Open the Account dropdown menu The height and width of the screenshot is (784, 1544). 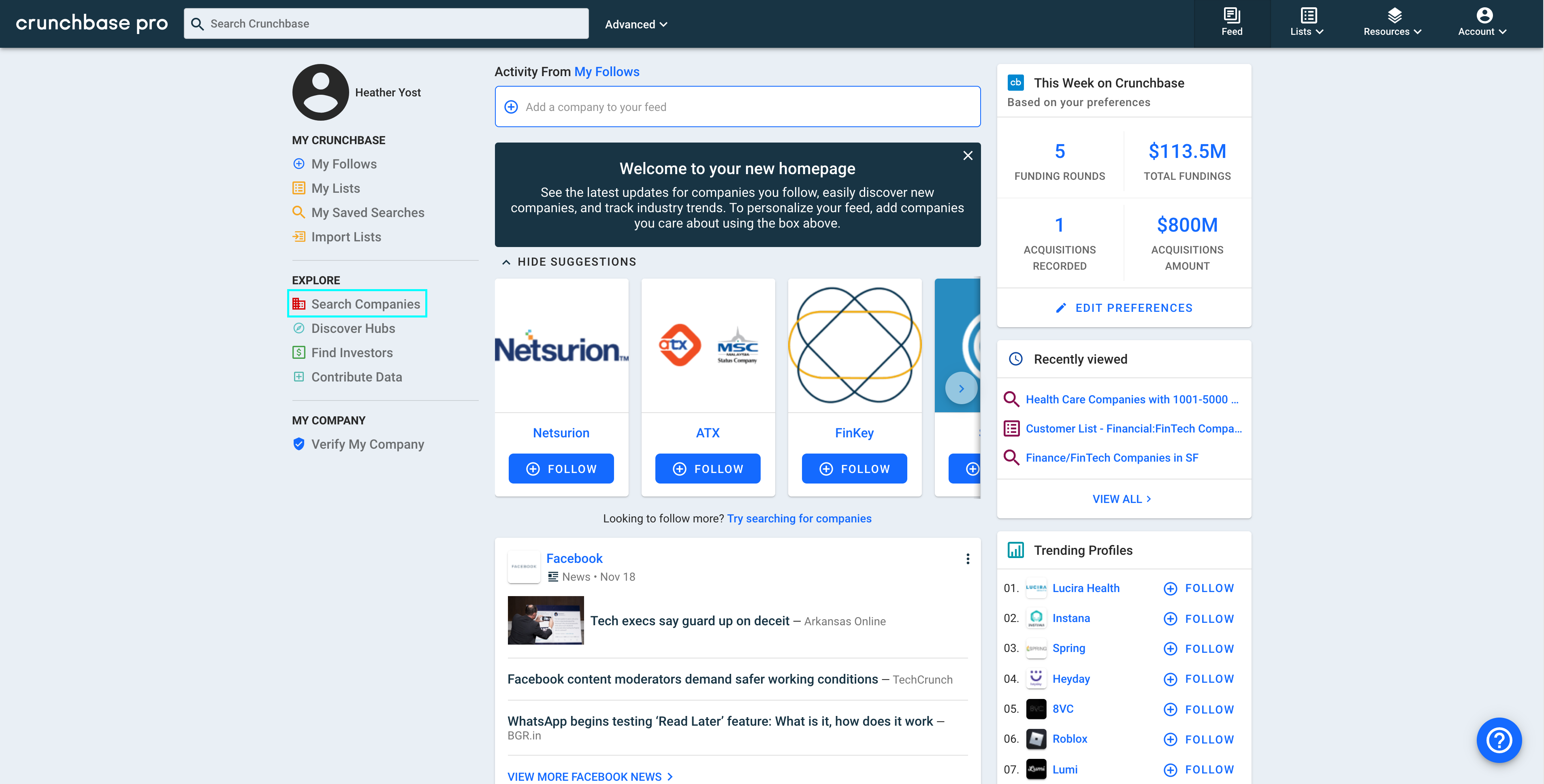click(1482, 23)
